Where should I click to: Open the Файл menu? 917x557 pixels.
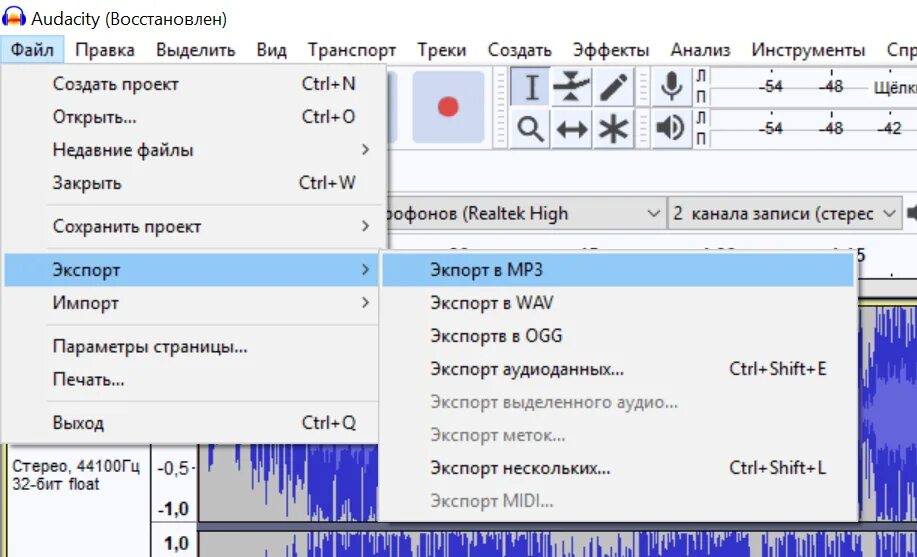tap(32, 50)
